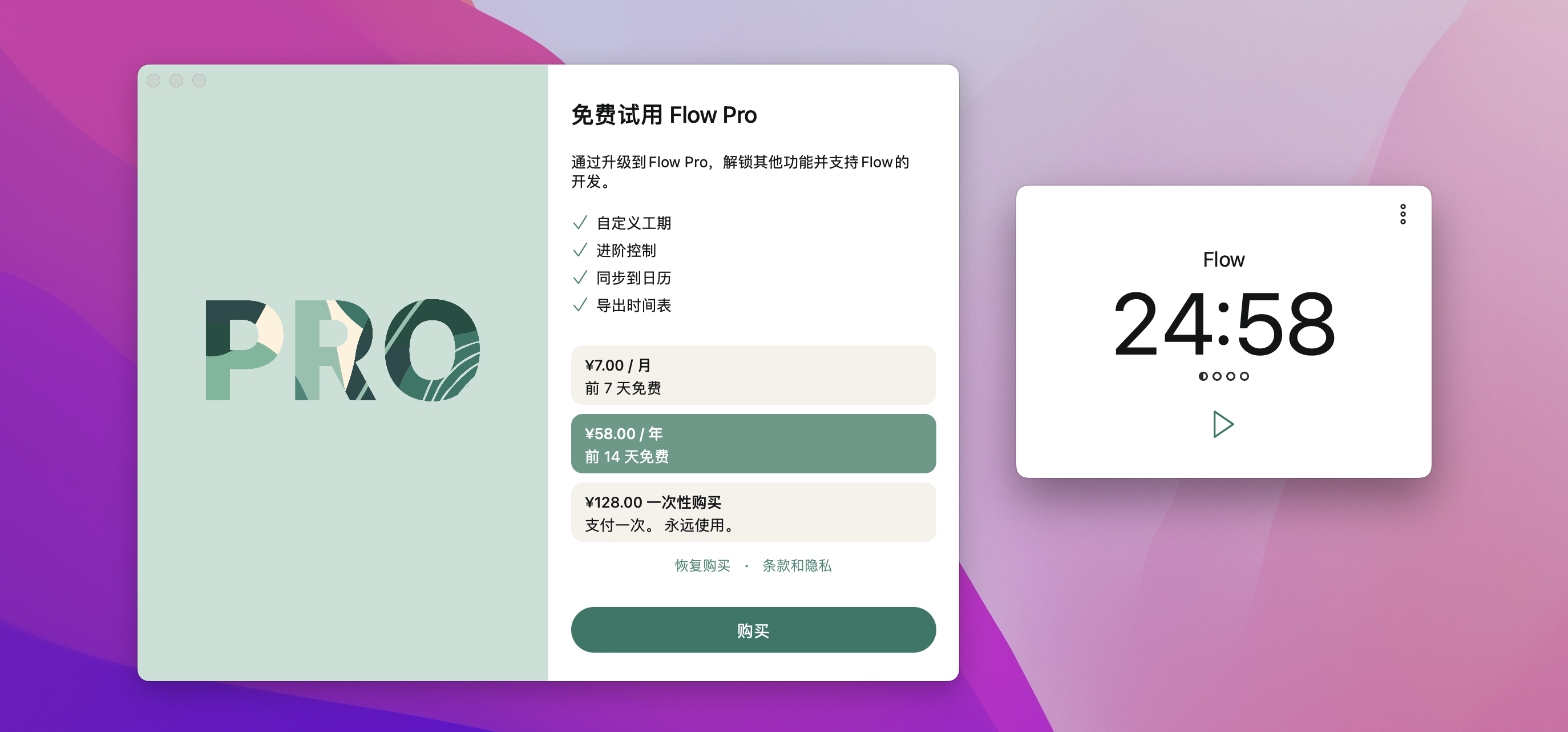Close the Flow Pro purchase window
Viewport: 1568px width, 732px height.
(153, 81)
